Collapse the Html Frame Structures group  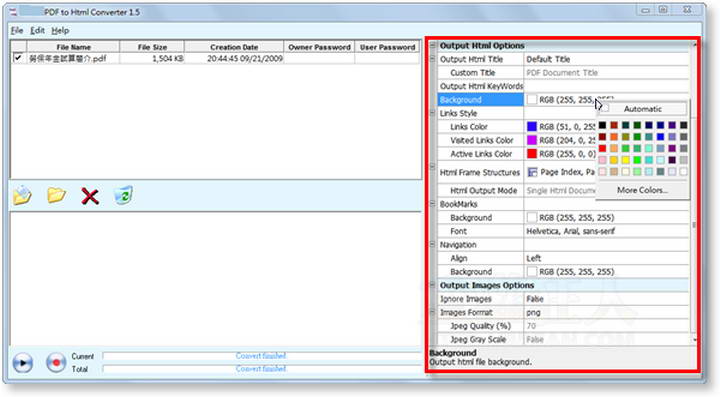pos(433,167)
